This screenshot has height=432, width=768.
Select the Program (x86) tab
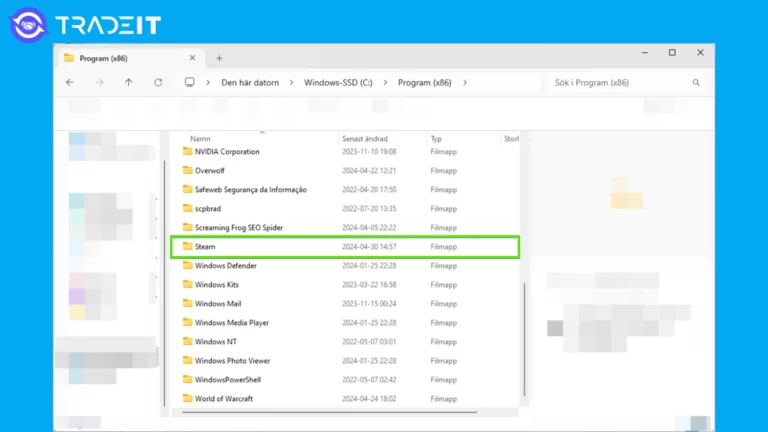[130, 58]
